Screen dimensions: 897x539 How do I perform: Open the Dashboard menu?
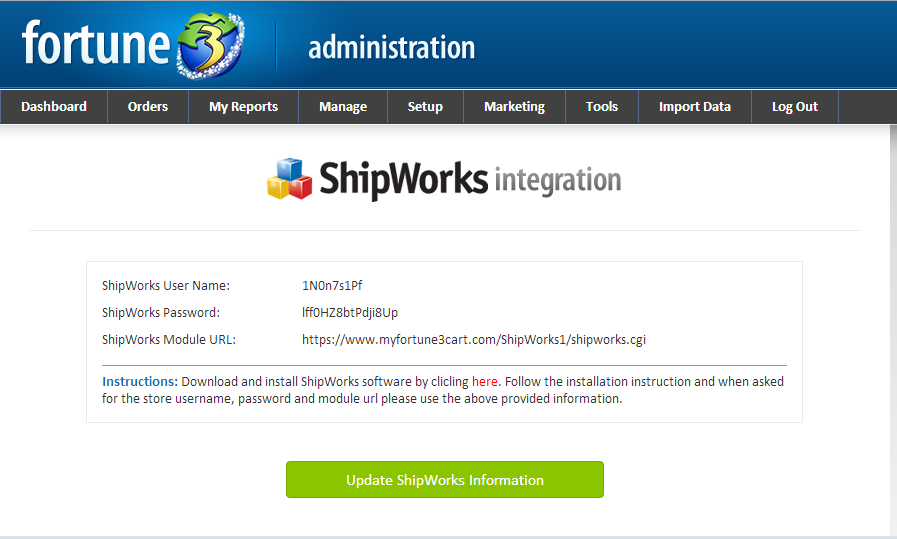pos(54,106)
